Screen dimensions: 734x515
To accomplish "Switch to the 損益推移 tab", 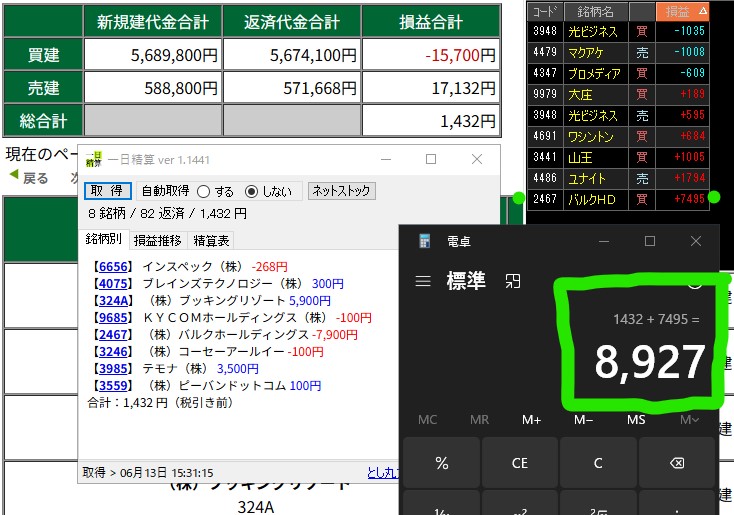I will click(157, 241).
